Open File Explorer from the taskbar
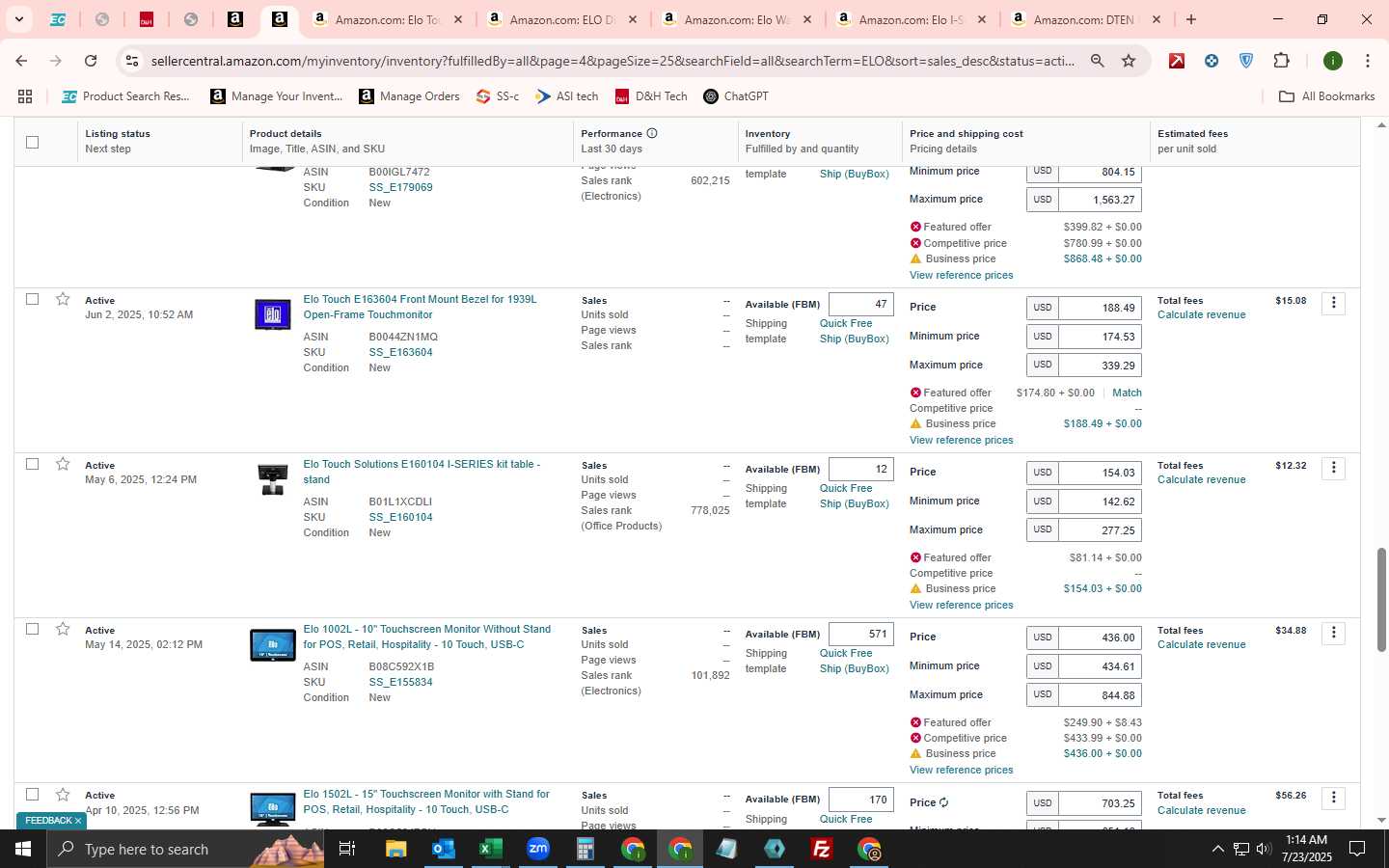 coord(396,849)
